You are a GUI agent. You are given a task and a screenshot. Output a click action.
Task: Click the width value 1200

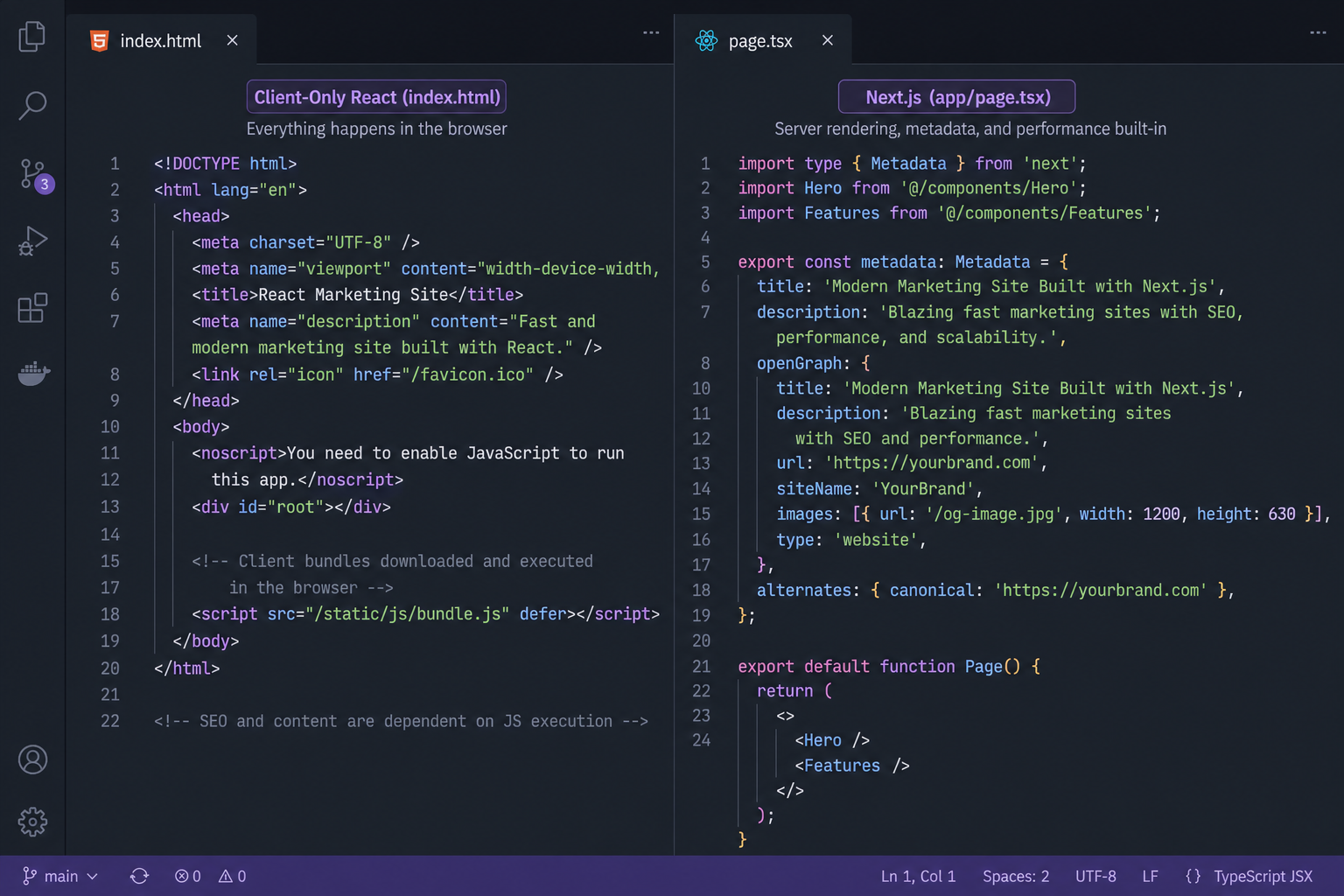pos(1161,514)
